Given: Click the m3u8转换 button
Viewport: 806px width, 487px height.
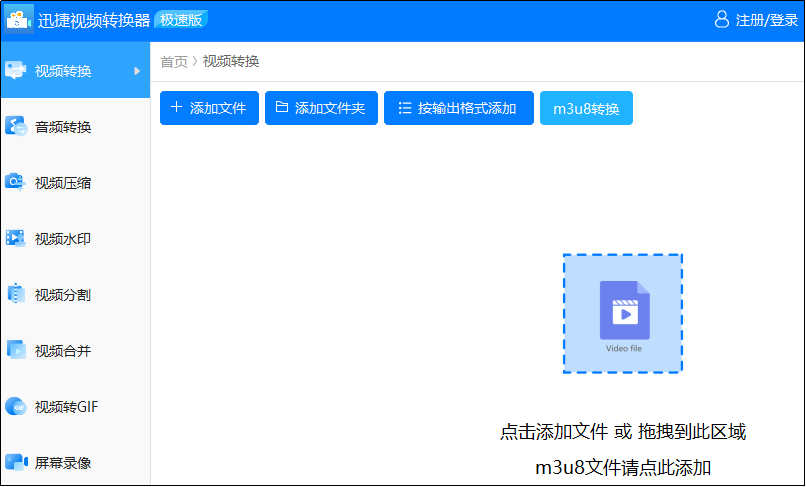Looking at the screenshot, I should (586, 108).
